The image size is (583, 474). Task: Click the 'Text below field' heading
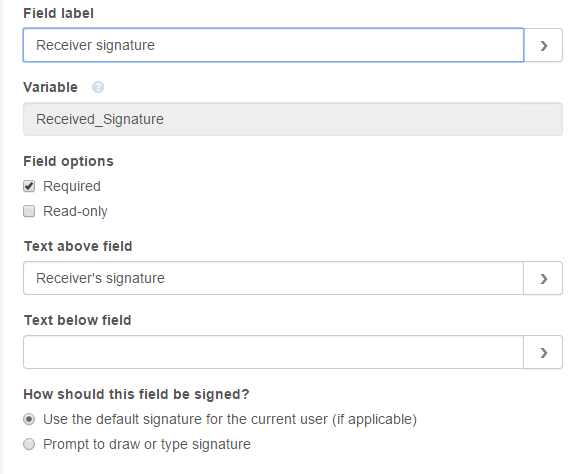point(78,320)
